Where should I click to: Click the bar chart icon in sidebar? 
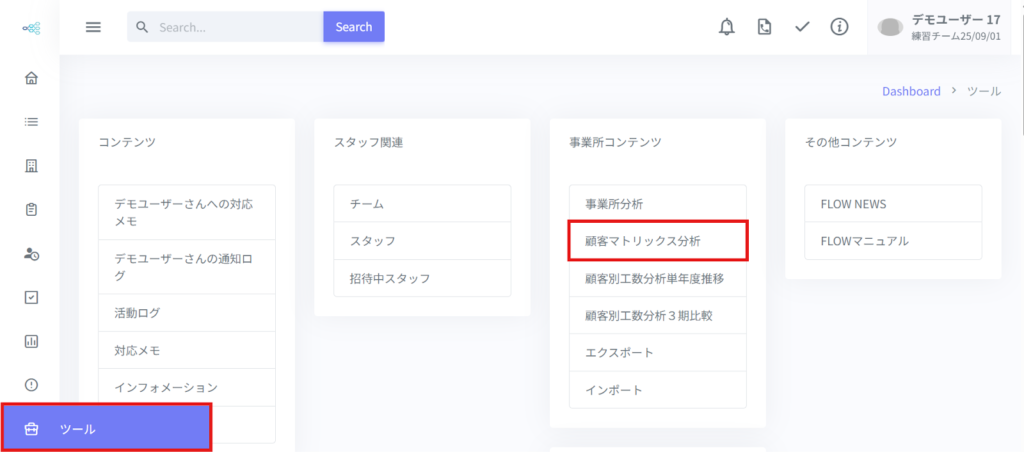tap(31, 341)
